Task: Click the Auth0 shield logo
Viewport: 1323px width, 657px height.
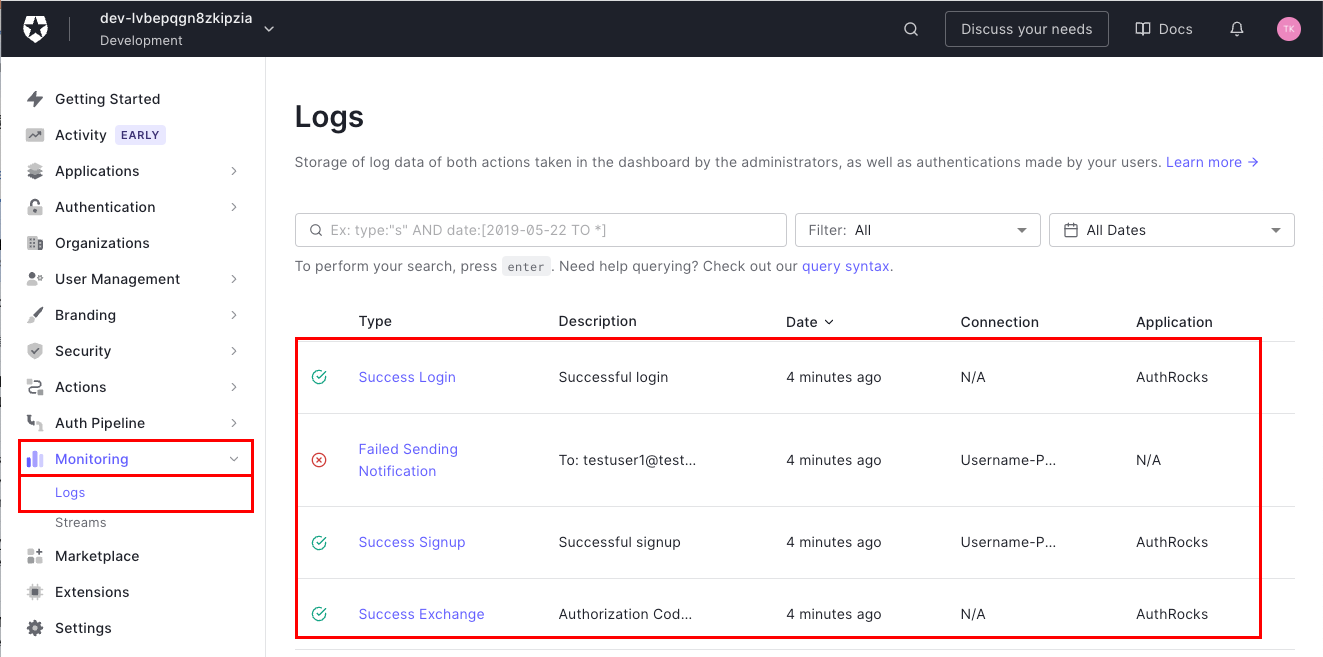Action: pyautogui.click(x=36, y=29)
